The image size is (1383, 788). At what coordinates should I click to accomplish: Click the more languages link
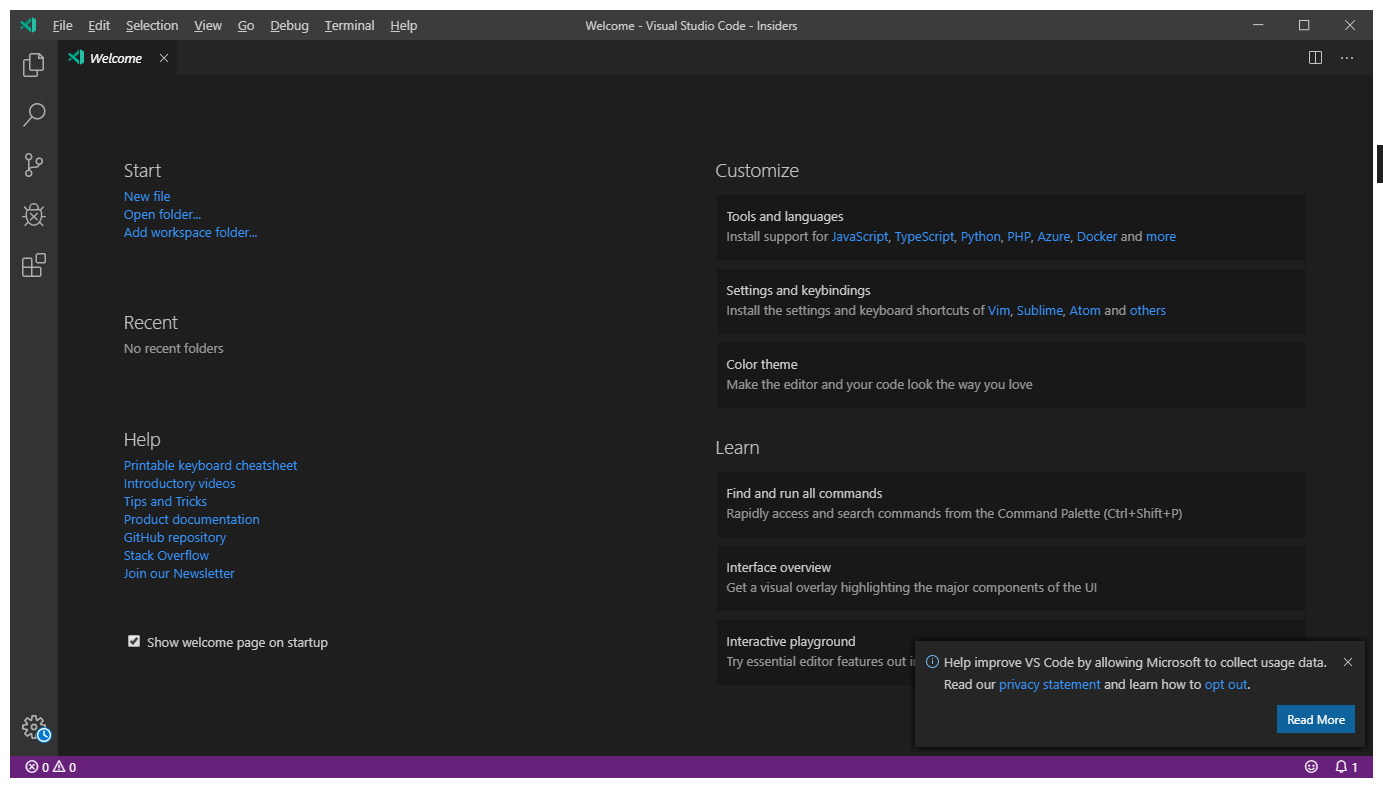[x=1161, y=237]
